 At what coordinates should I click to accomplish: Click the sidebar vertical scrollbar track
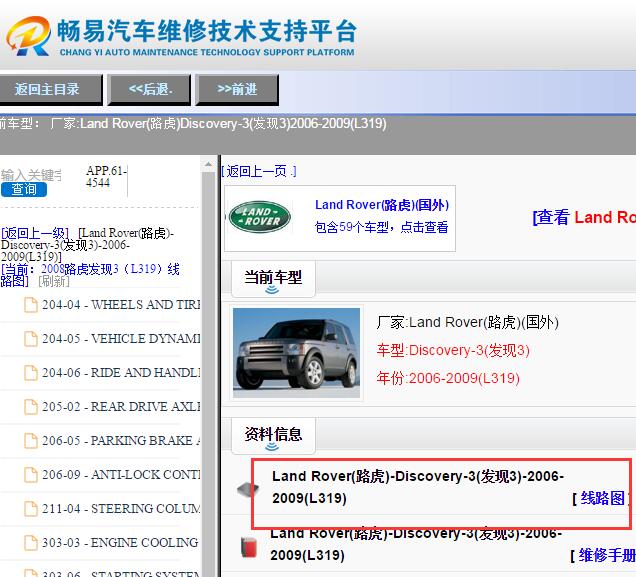(x=208, y=373)
